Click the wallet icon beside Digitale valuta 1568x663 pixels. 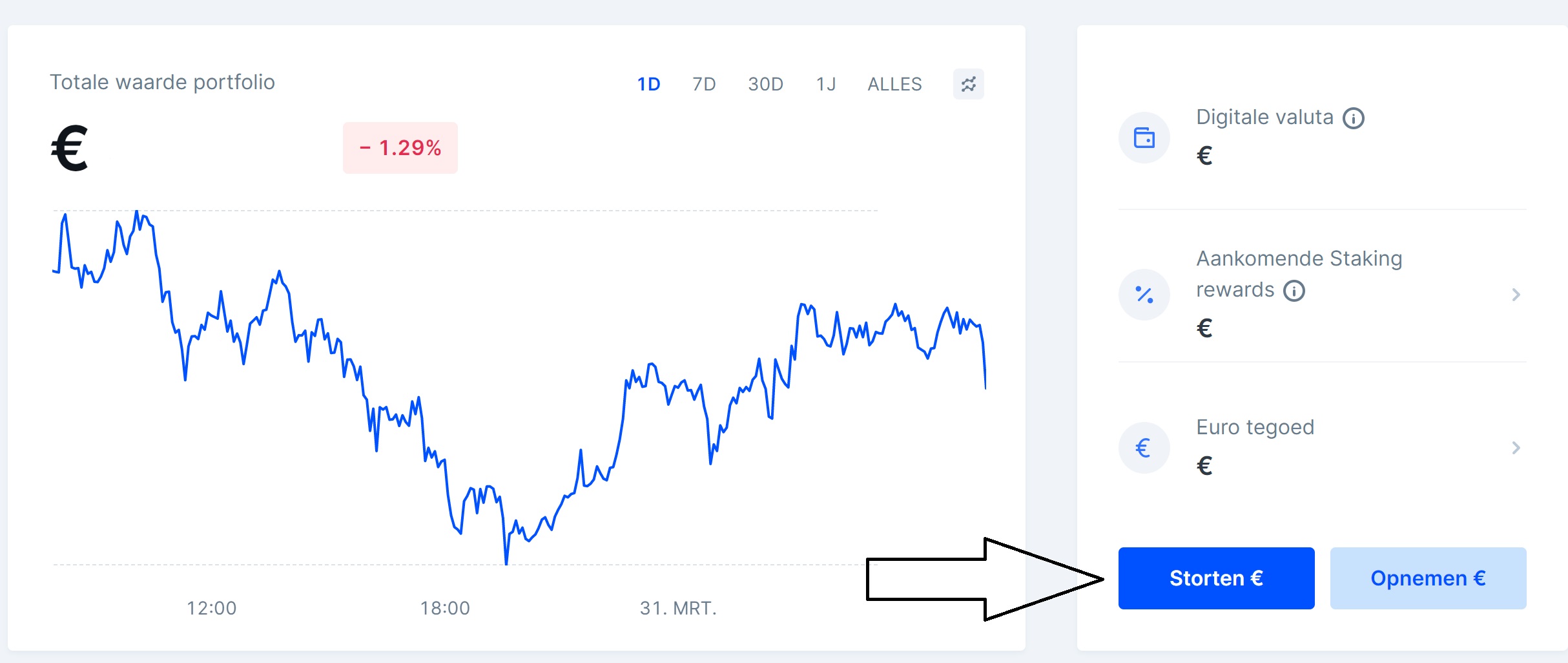coord(1144,138)
